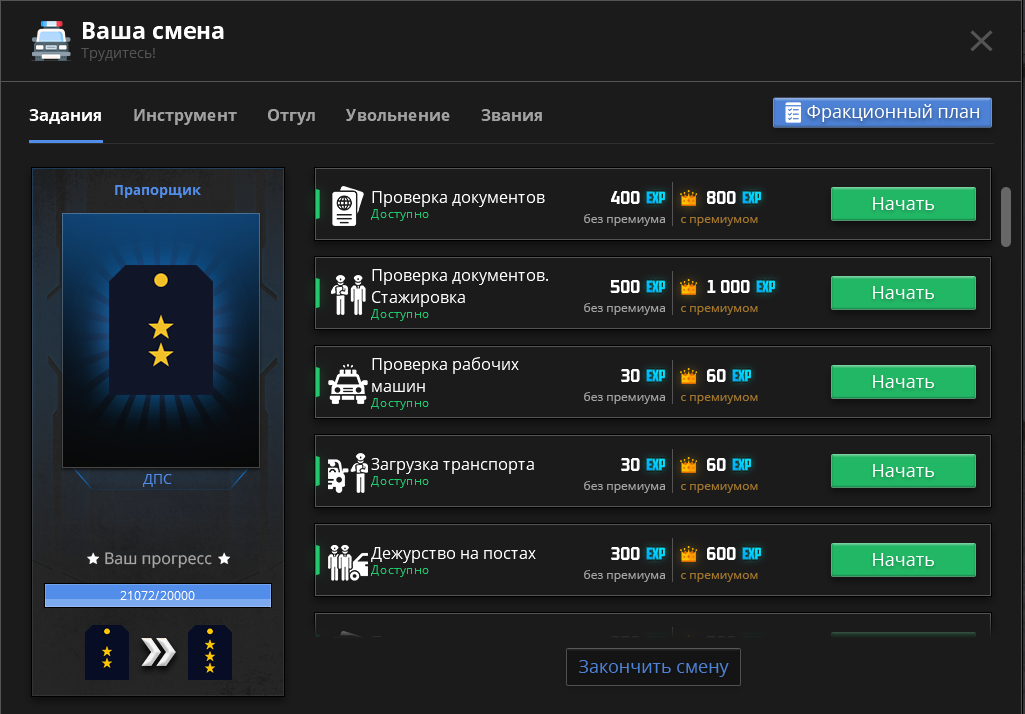Screen dimensions: 1025x714
Task: Click the current rank two-star epaulette icon
Action: [x=107, y=652]
